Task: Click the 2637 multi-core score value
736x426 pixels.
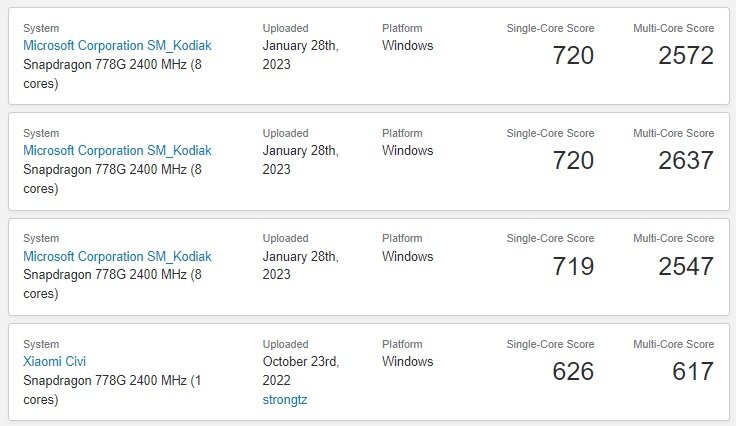Action: (686, 161)
